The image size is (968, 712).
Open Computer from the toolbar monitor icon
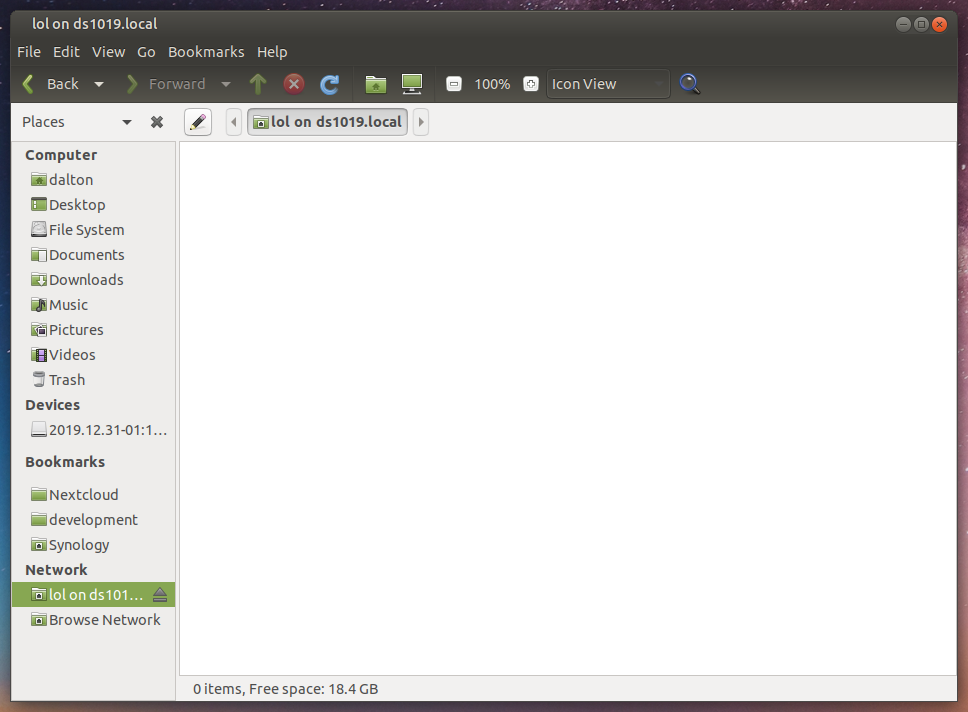[x=412, y=84]
